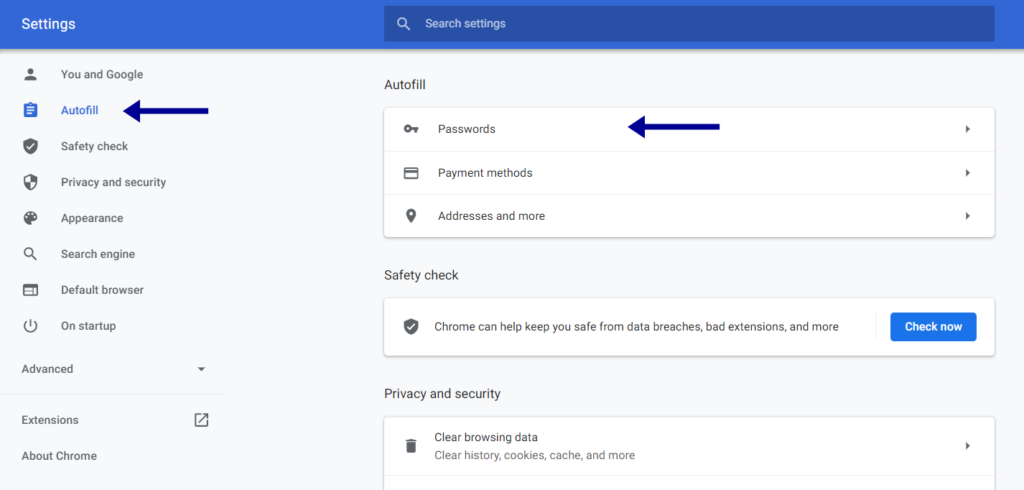Click the Check now button
1024x490 pixels.
(x=933, y=327)
